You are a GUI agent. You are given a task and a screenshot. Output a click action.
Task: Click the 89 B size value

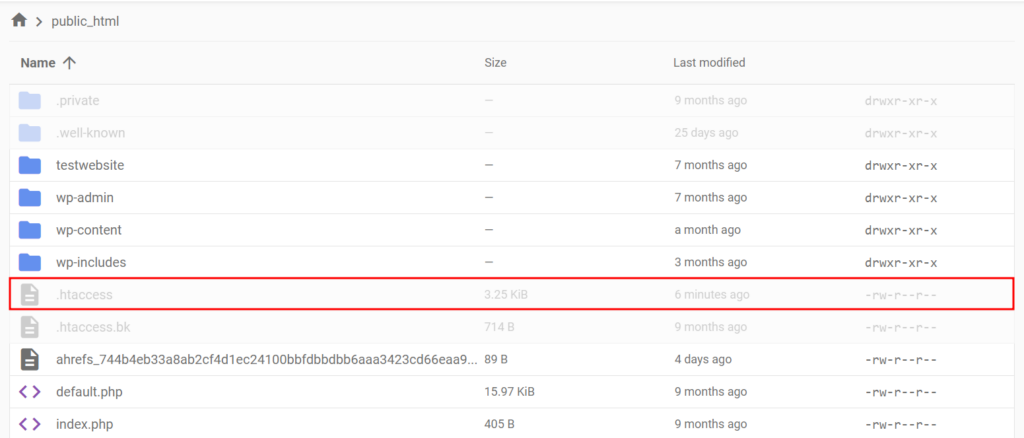[496, 360]
